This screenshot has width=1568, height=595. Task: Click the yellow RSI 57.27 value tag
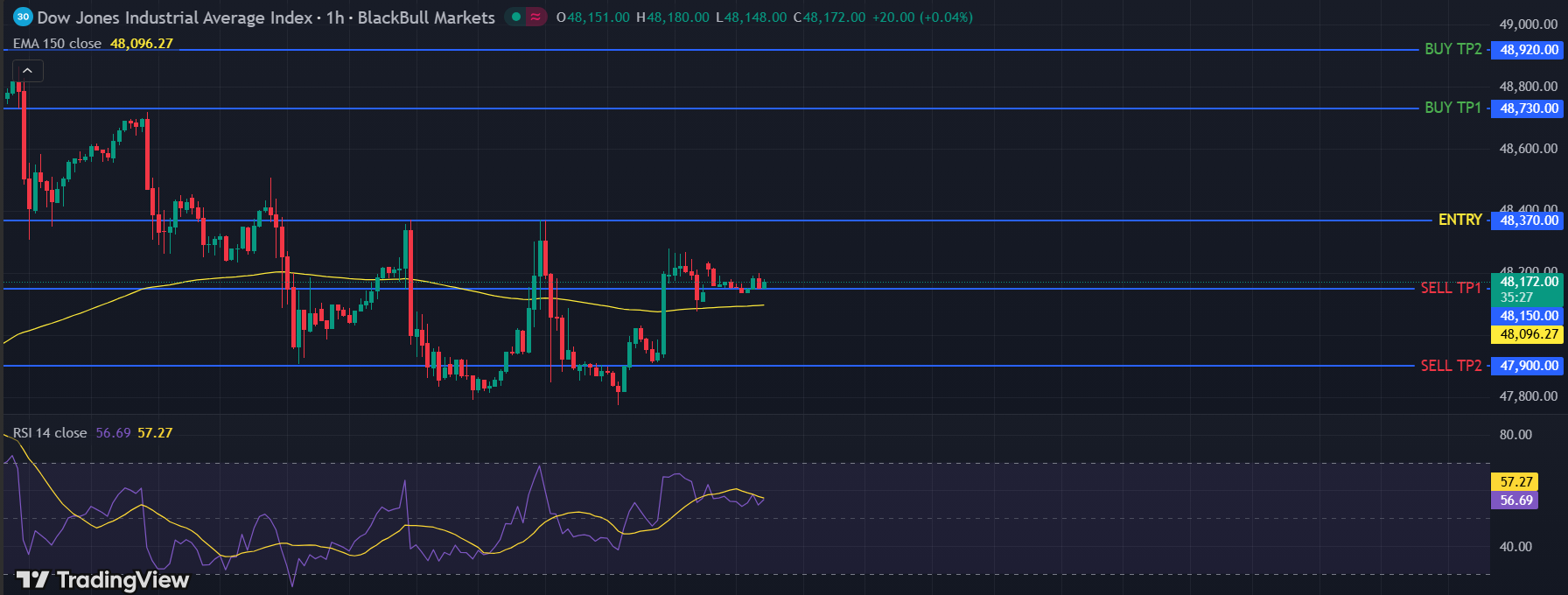[x=1515, y=482]
